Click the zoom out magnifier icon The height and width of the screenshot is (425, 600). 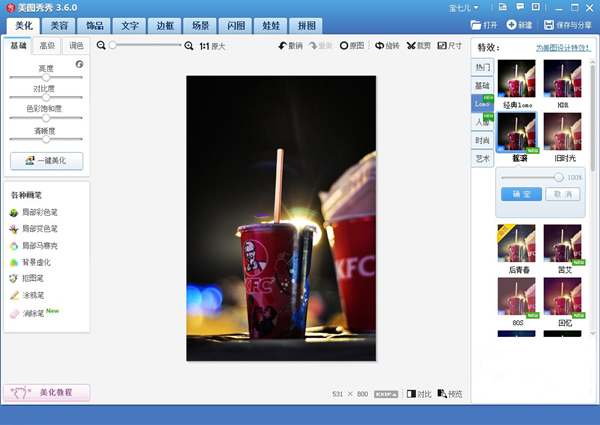click(x=101, y=46)
